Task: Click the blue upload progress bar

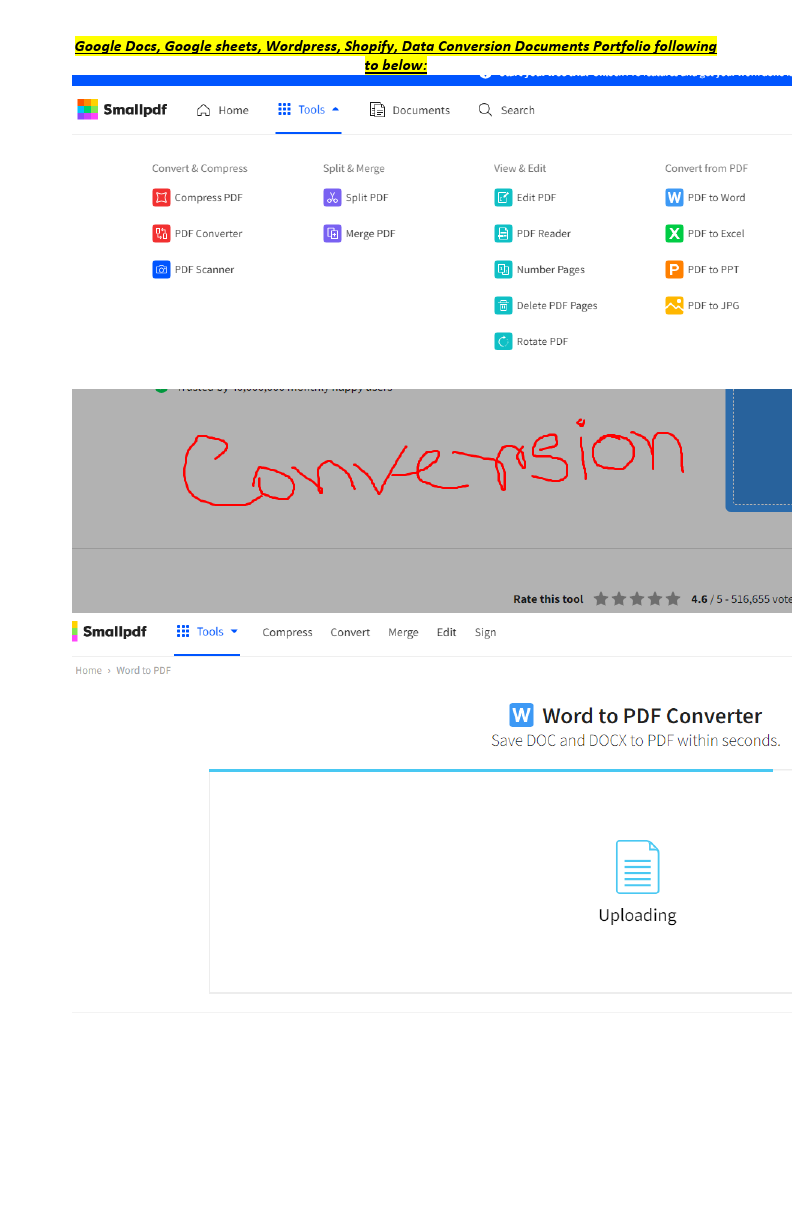Action: click(491, 770)
